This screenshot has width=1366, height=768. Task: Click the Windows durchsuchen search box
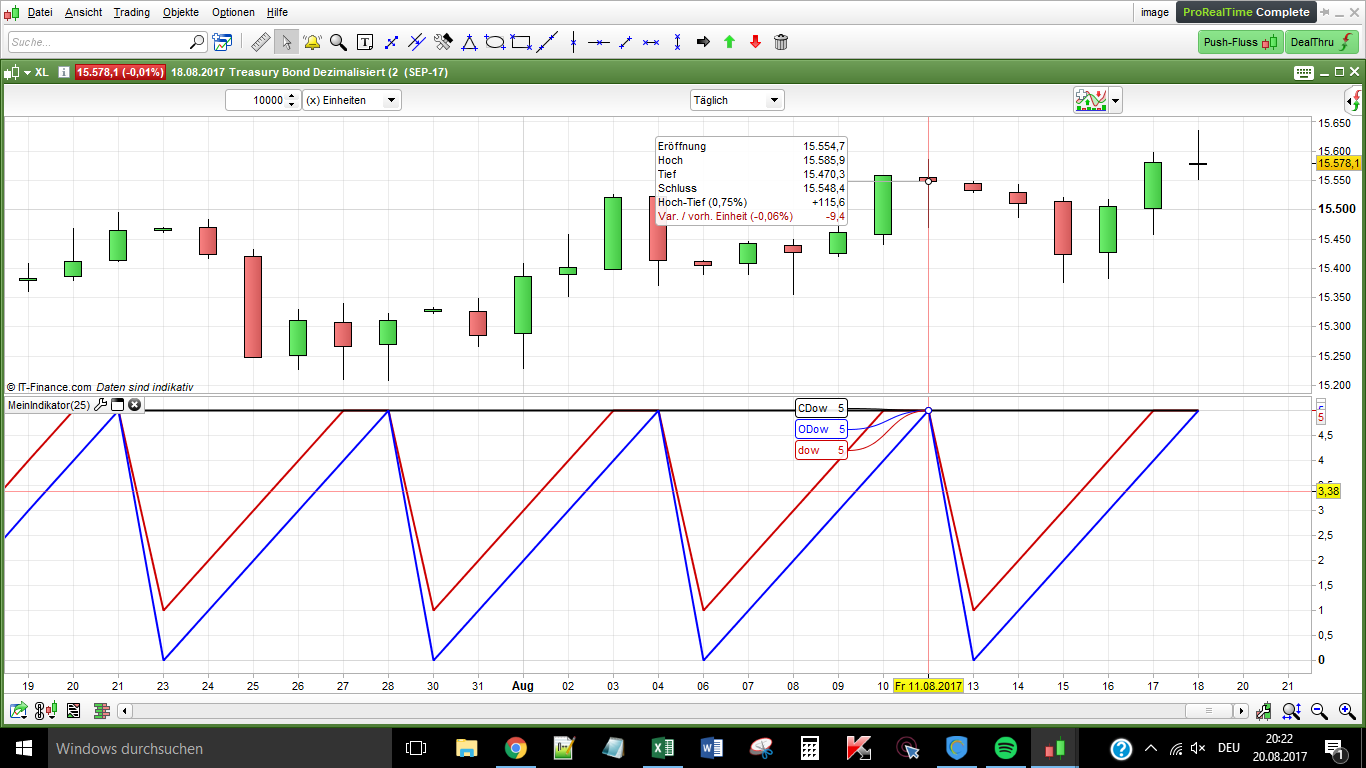(x=218, y=747)
